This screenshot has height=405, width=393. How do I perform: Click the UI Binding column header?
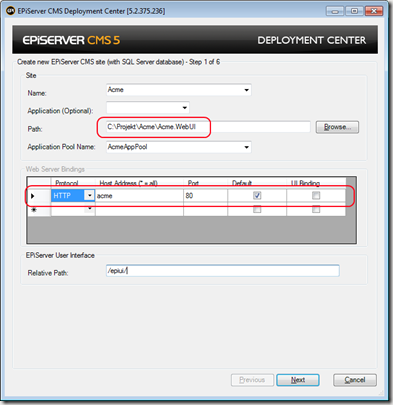click(x=316, y=183)
